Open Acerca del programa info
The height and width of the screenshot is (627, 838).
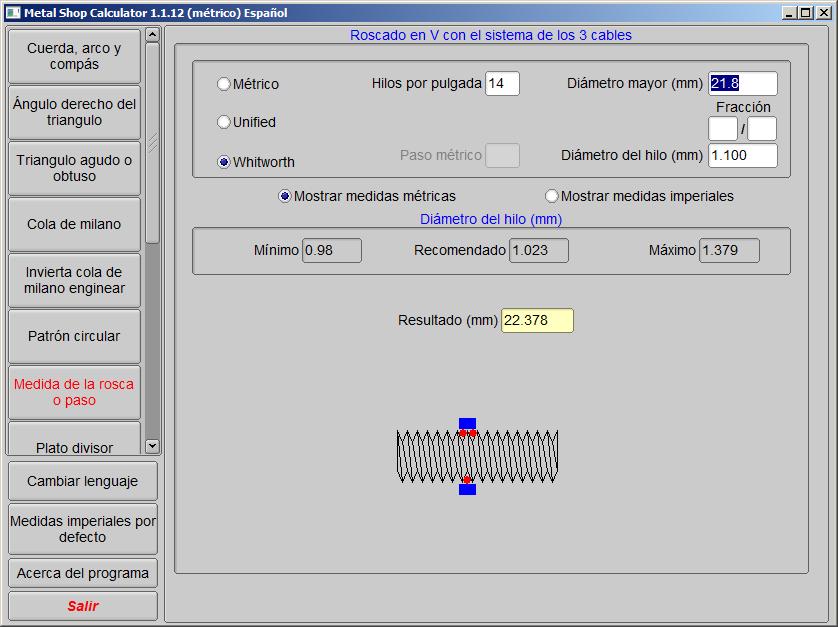pos(83,573)
